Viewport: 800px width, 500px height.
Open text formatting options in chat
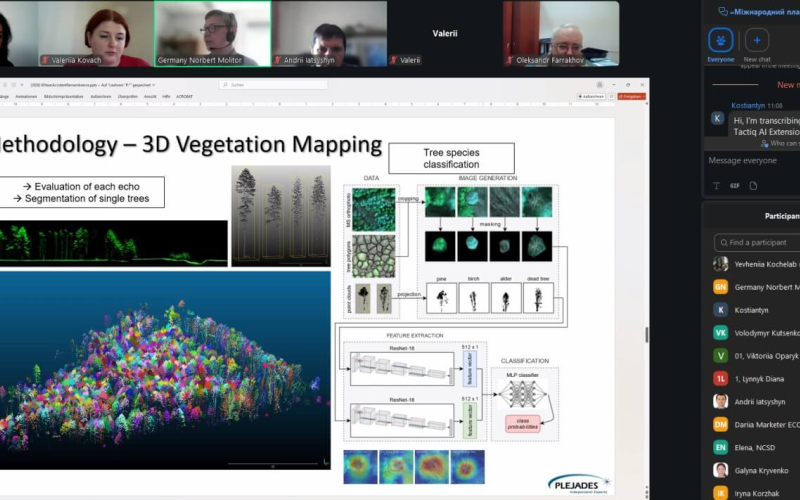click(716, 186)
